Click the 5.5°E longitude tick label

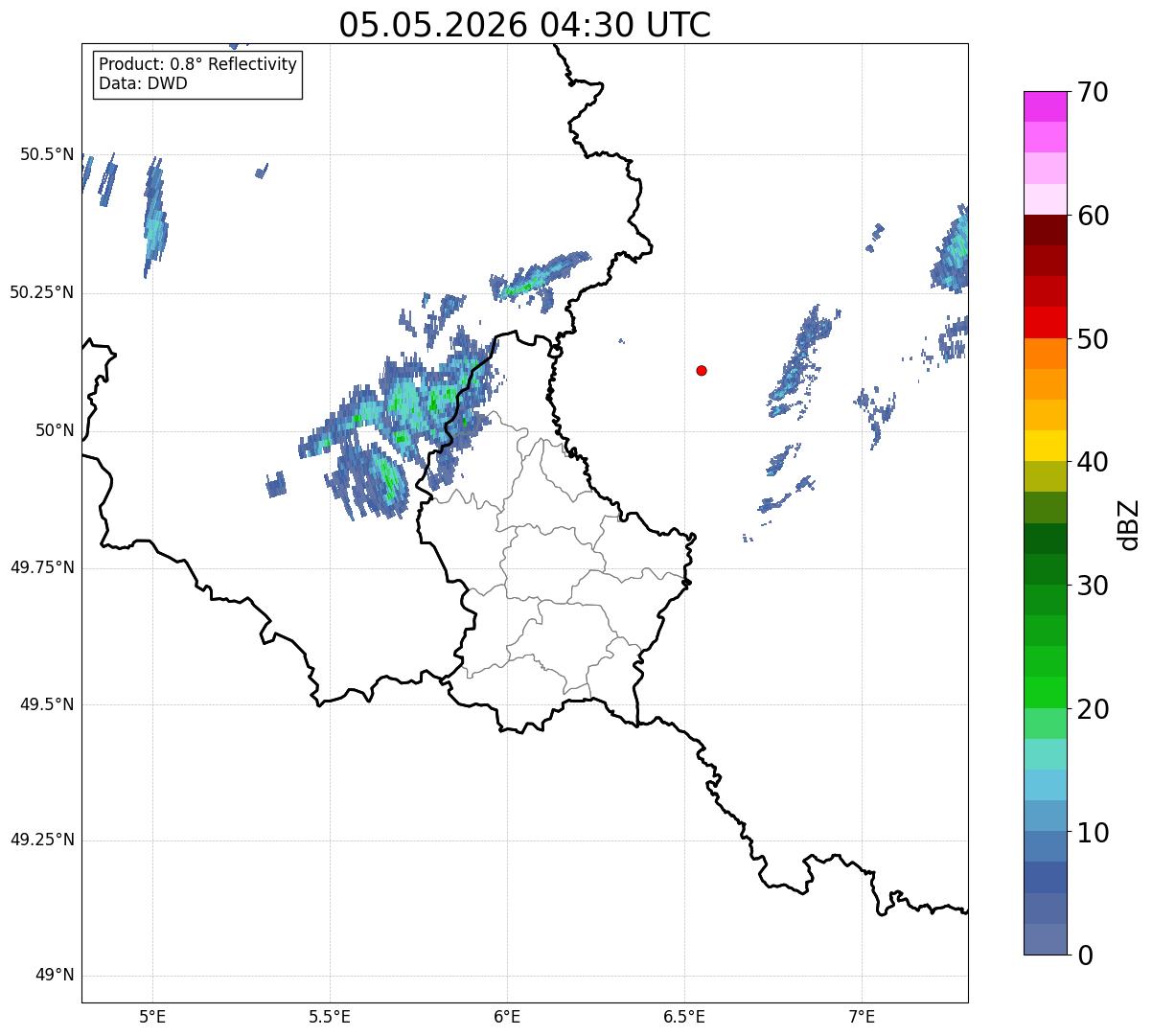click(330, 1017)
